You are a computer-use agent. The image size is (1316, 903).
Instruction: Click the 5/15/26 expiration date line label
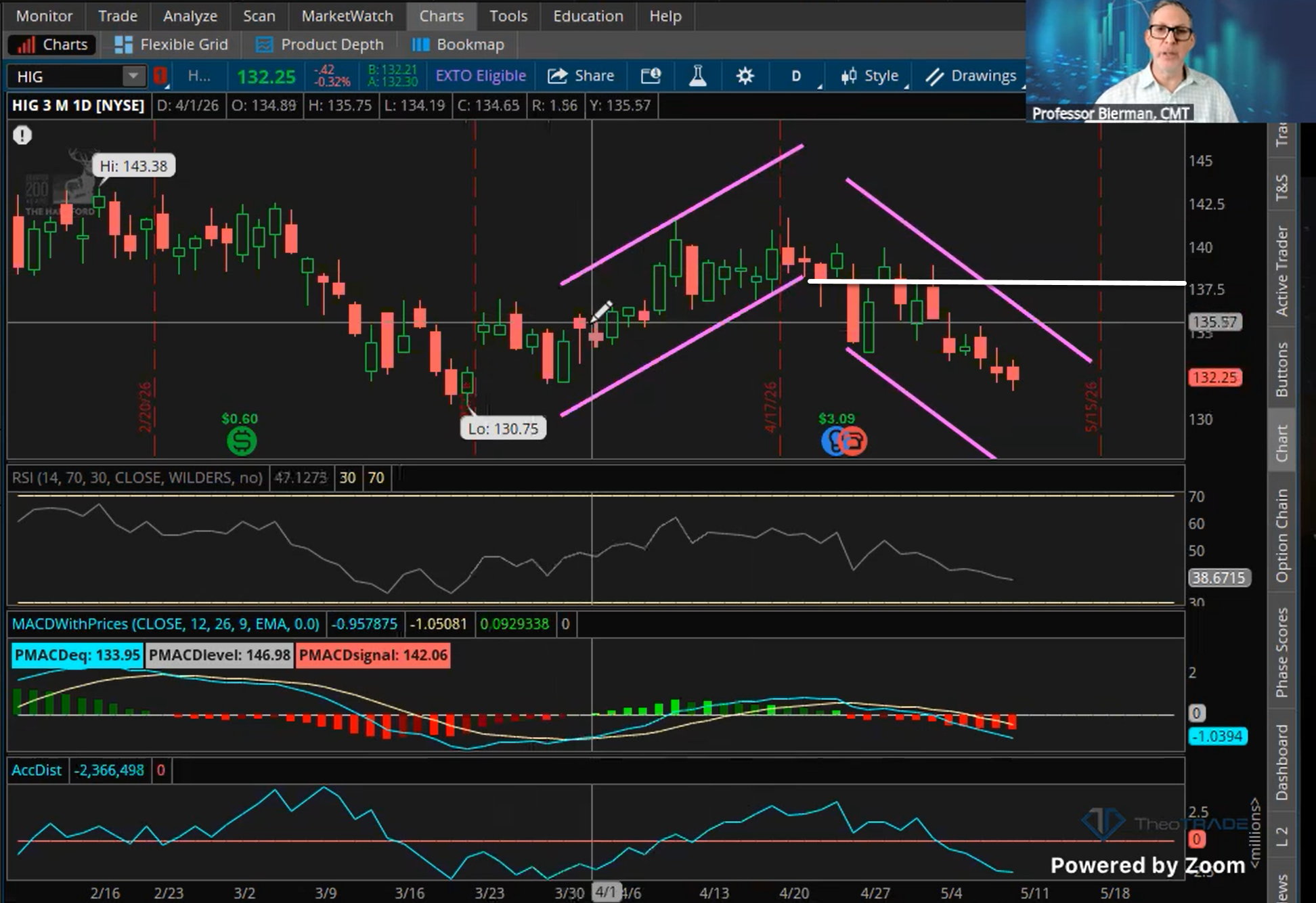(1091, 407)
